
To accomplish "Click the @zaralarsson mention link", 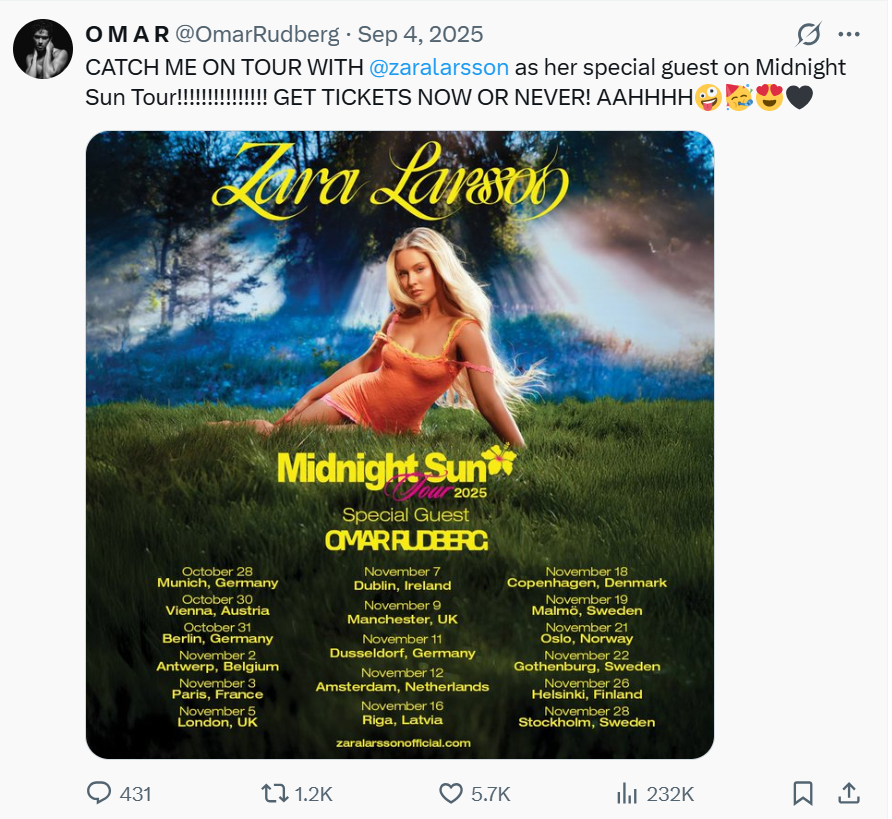I will tap(439, 67).
